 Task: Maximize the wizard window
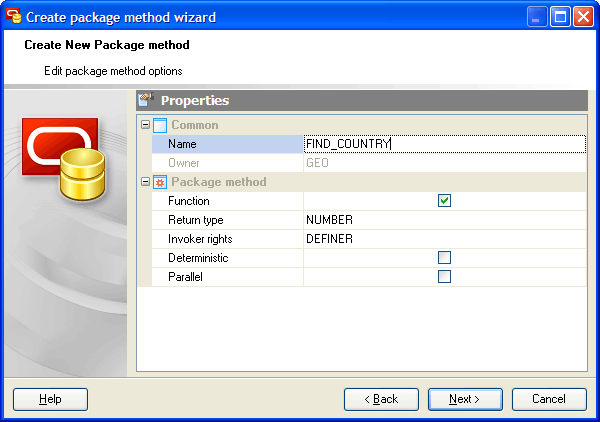(x=560, y=17)
